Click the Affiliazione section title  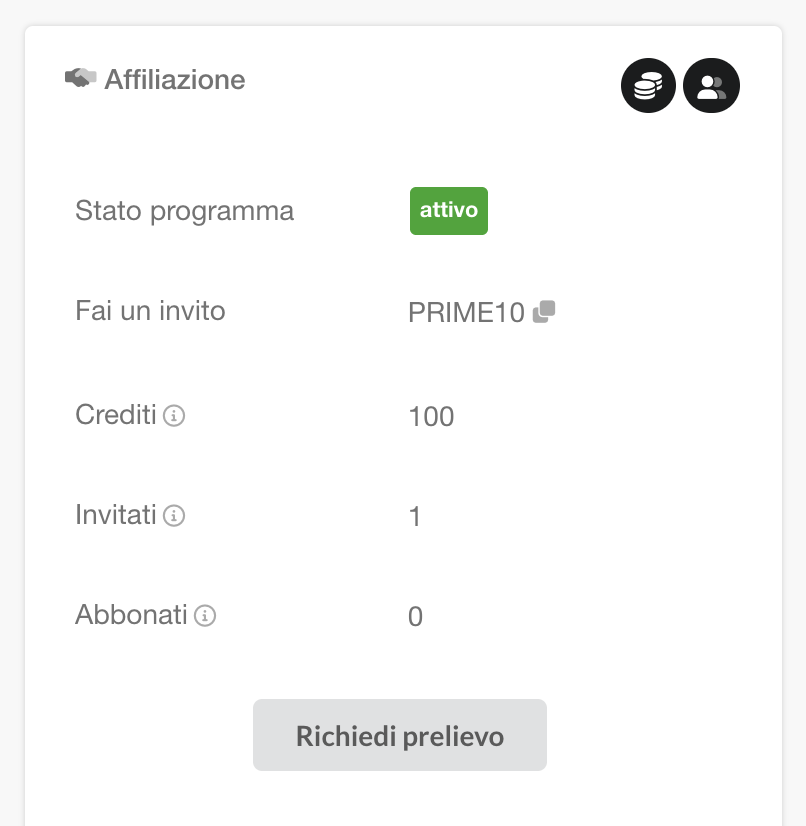[175, 79]
